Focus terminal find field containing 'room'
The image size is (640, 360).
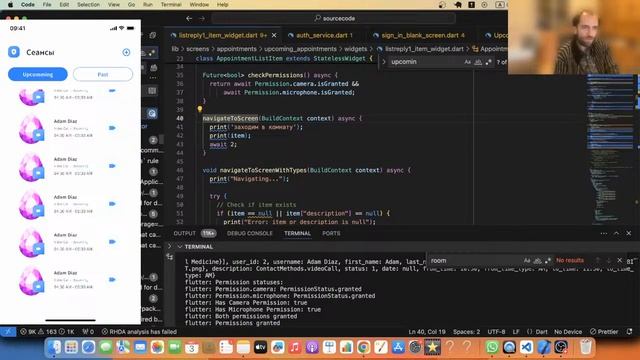(x=476, y=260)
